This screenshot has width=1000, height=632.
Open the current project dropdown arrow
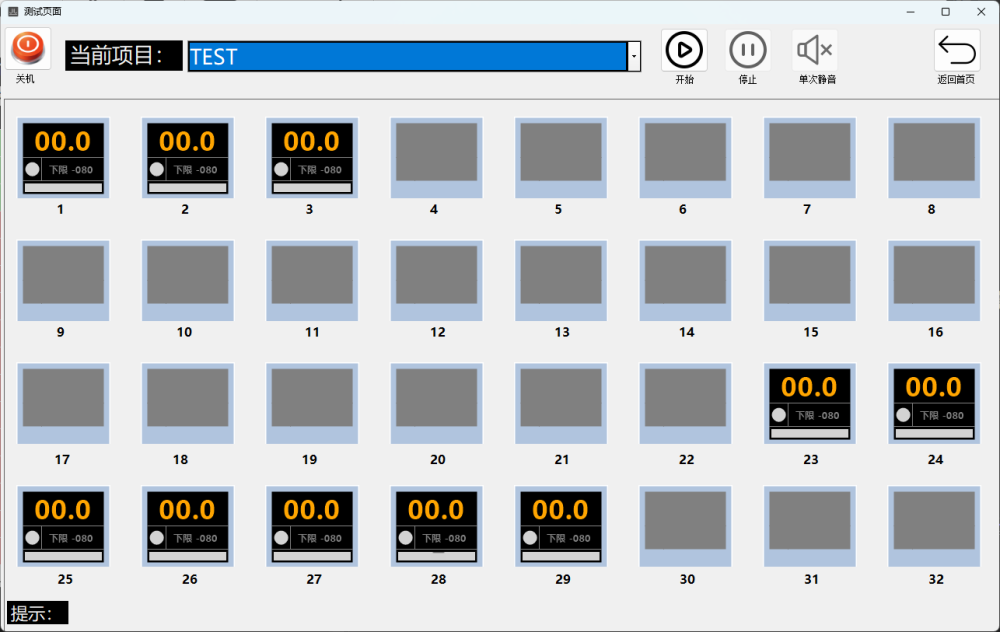click(x=634, y=57)
